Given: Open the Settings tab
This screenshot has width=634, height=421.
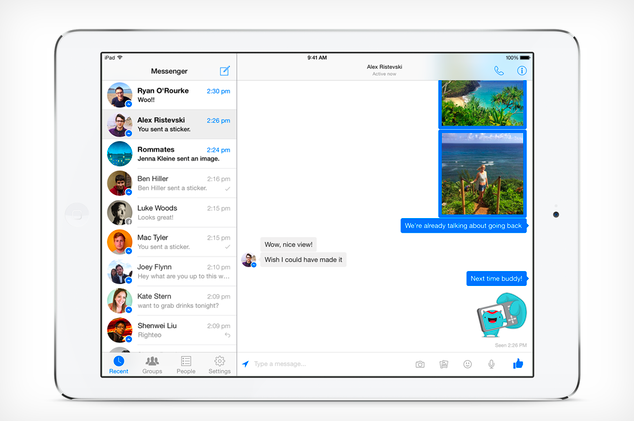Looking at the screenshot, I should point(220,364).
